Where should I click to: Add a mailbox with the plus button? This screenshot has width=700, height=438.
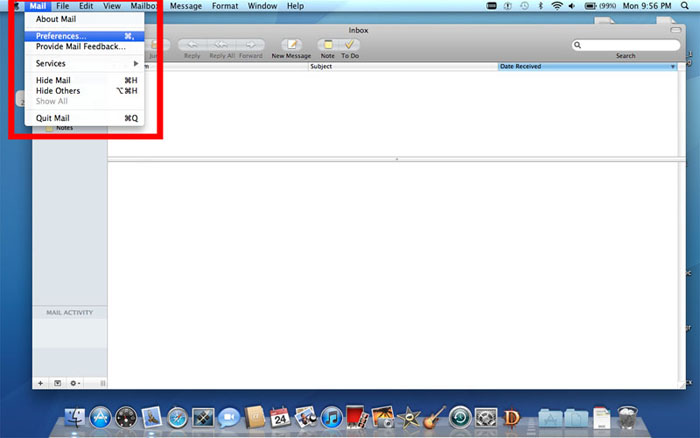(x=41, y=383)
